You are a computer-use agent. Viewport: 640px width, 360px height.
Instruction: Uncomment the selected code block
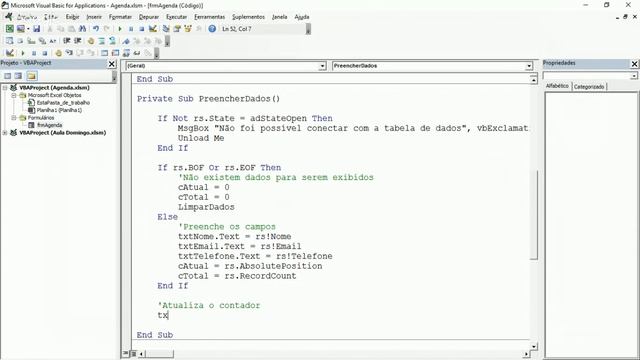112,41
